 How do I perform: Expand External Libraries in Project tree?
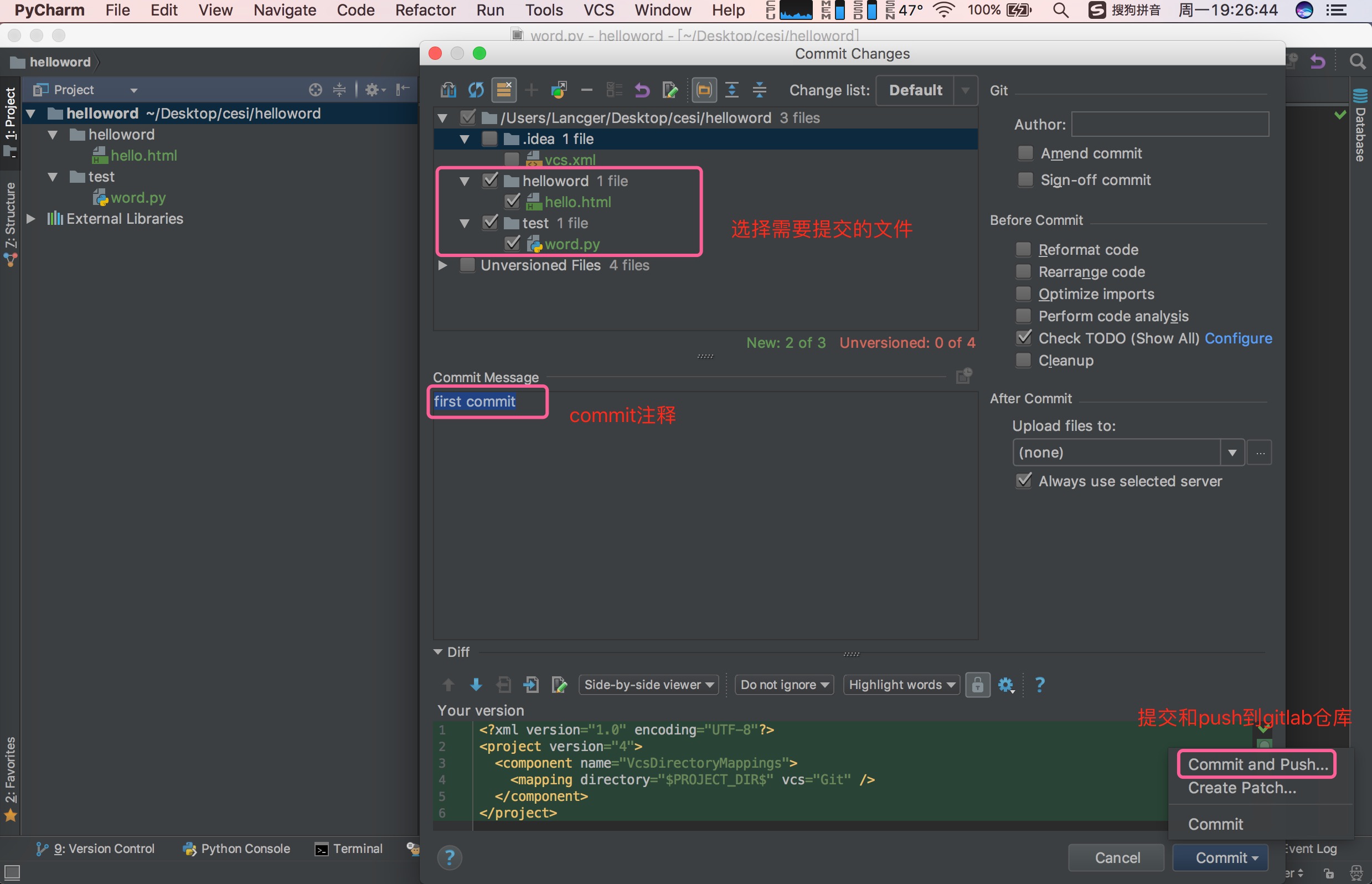point(31,219)
